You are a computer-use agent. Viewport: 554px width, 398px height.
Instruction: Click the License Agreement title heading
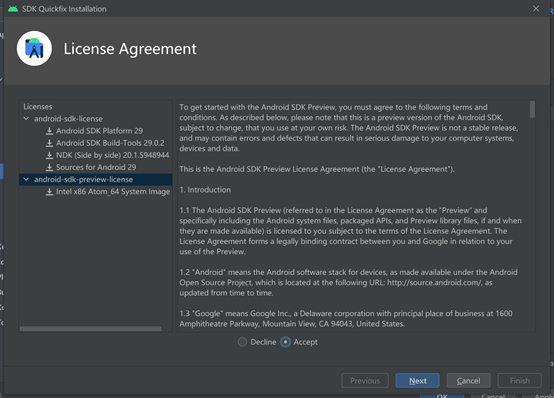[130, 49]
